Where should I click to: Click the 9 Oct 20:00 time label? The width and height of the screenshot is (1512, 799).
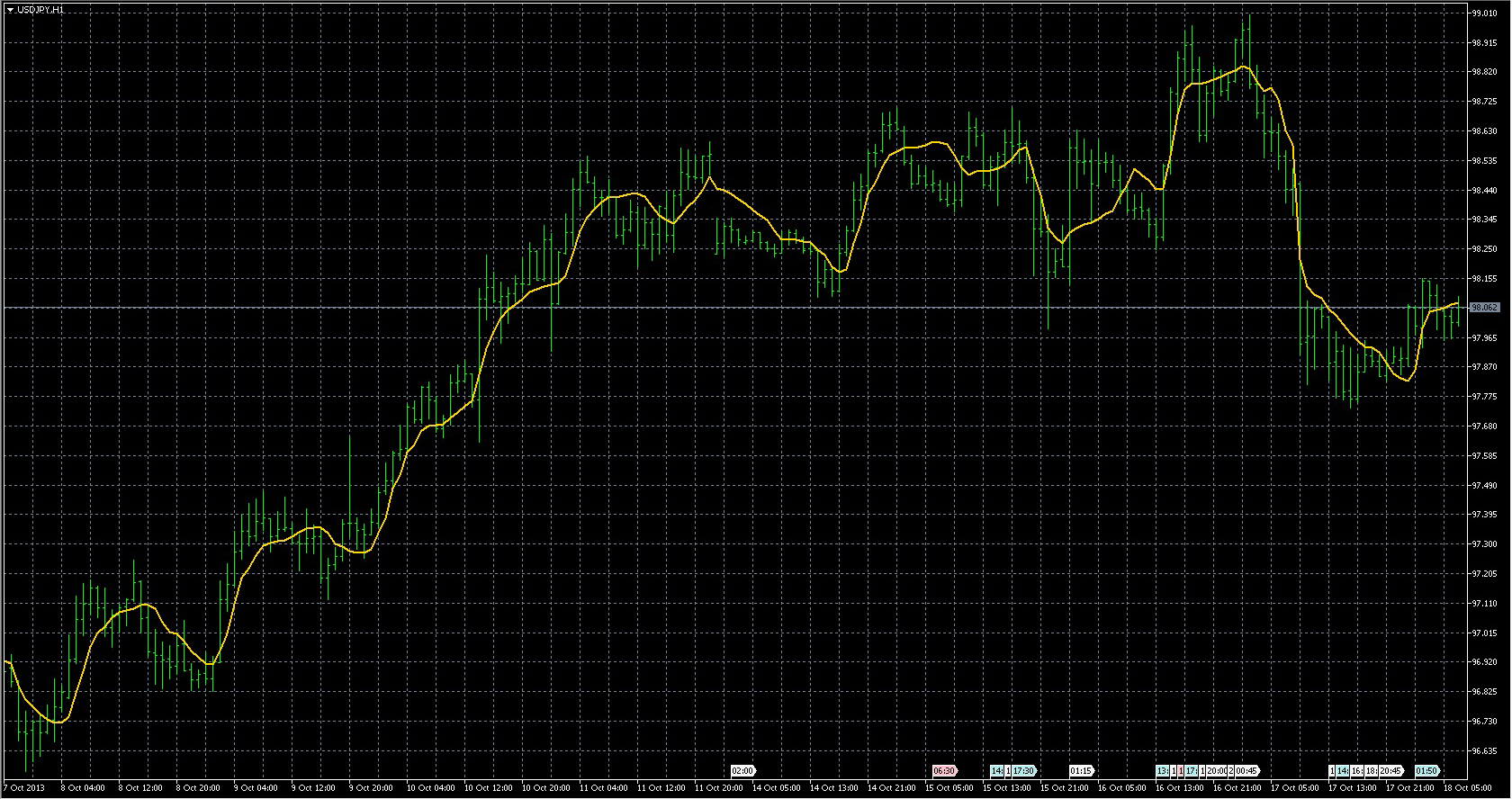tap(371, 788)
